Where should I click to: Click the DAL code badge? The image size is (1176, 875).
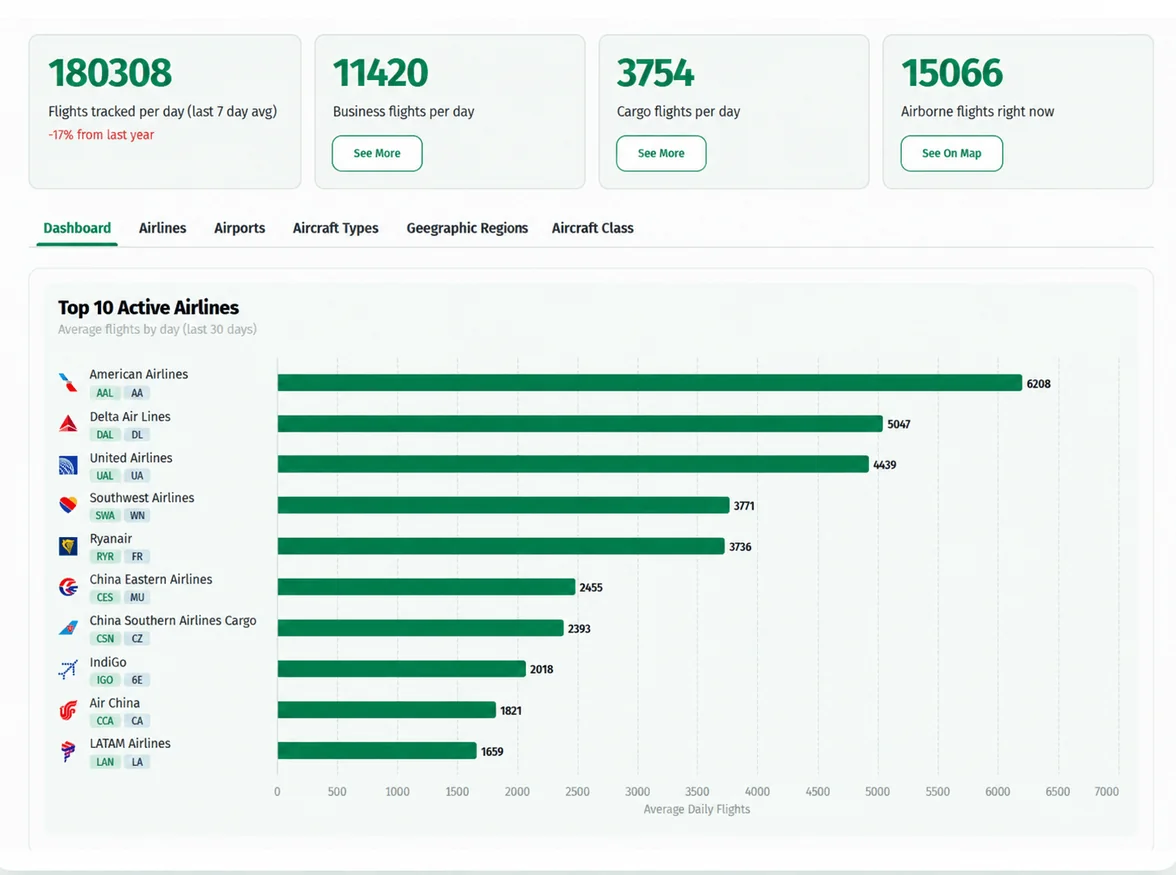click(105, 435)
